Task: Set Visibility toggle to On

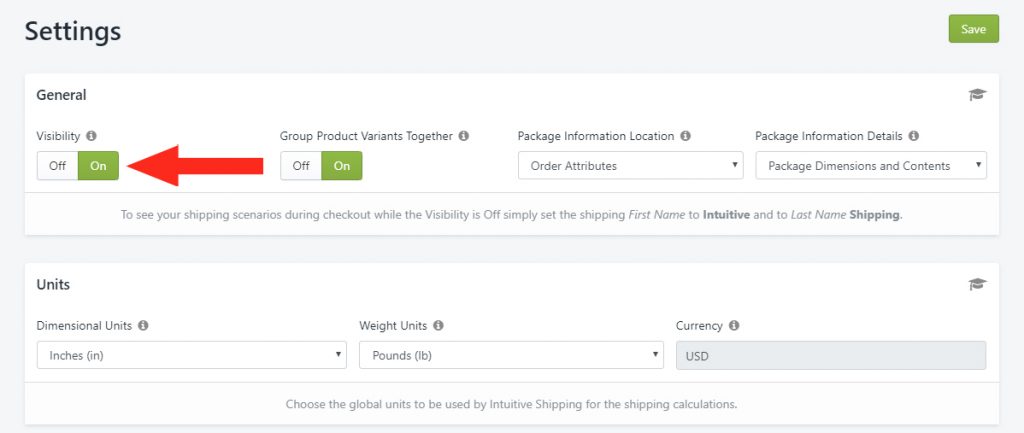Action: tap(99, 166)
